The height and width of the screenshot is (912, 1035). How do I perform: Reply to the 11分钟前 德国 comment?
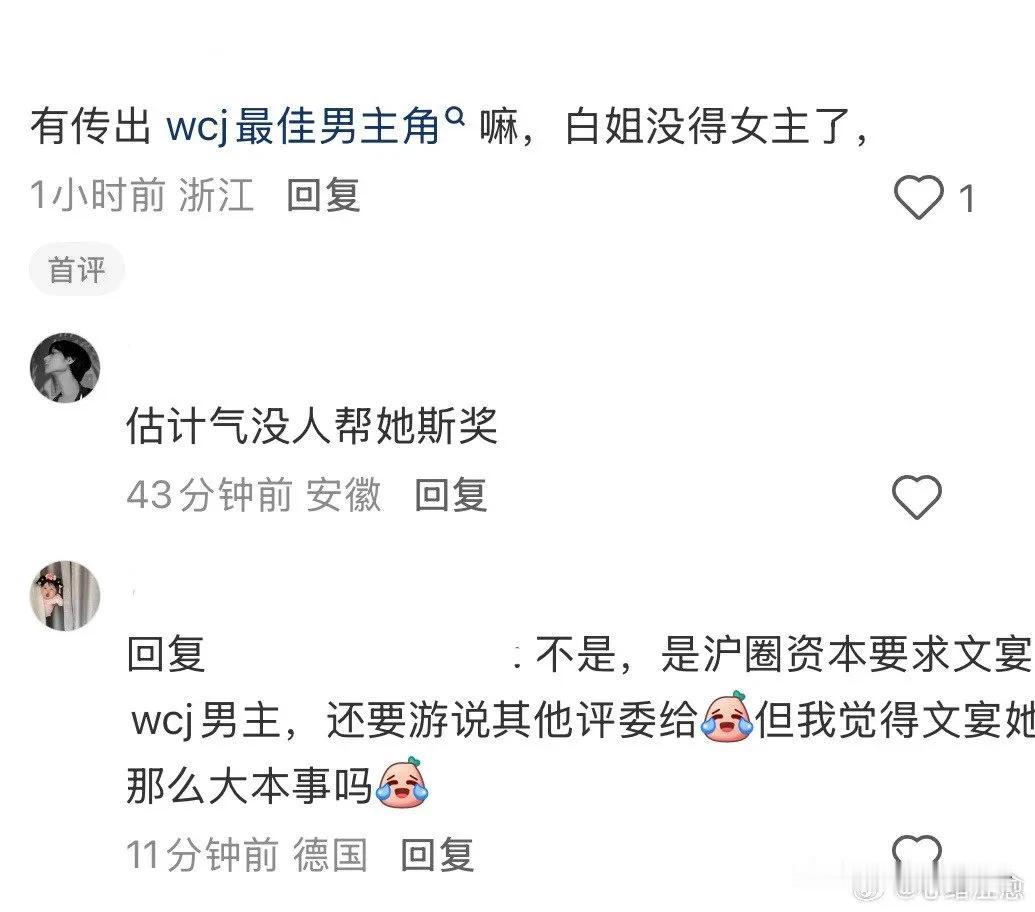click(438, 855)
